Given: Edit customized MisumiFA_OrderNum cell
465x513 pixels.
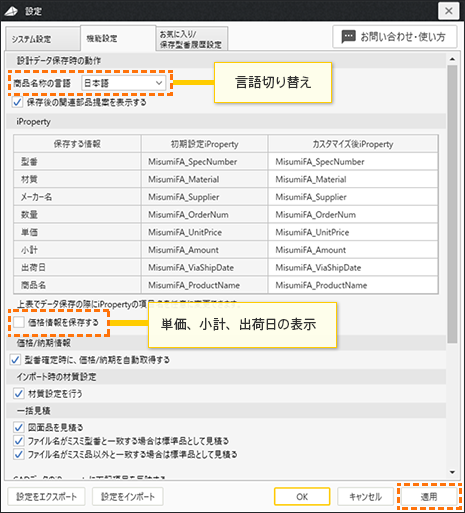Looking at the screenshot, I should coord(353,215).
